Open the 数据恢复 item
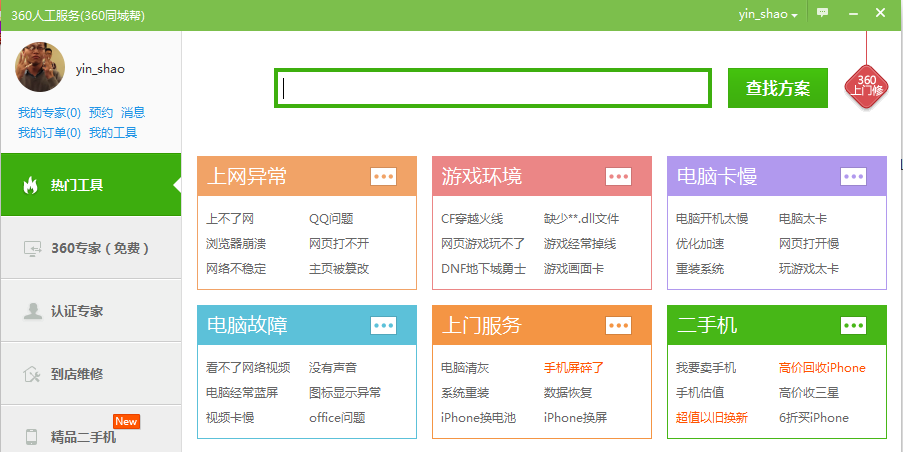The image size is (903, 452). (x=568, y=393)
